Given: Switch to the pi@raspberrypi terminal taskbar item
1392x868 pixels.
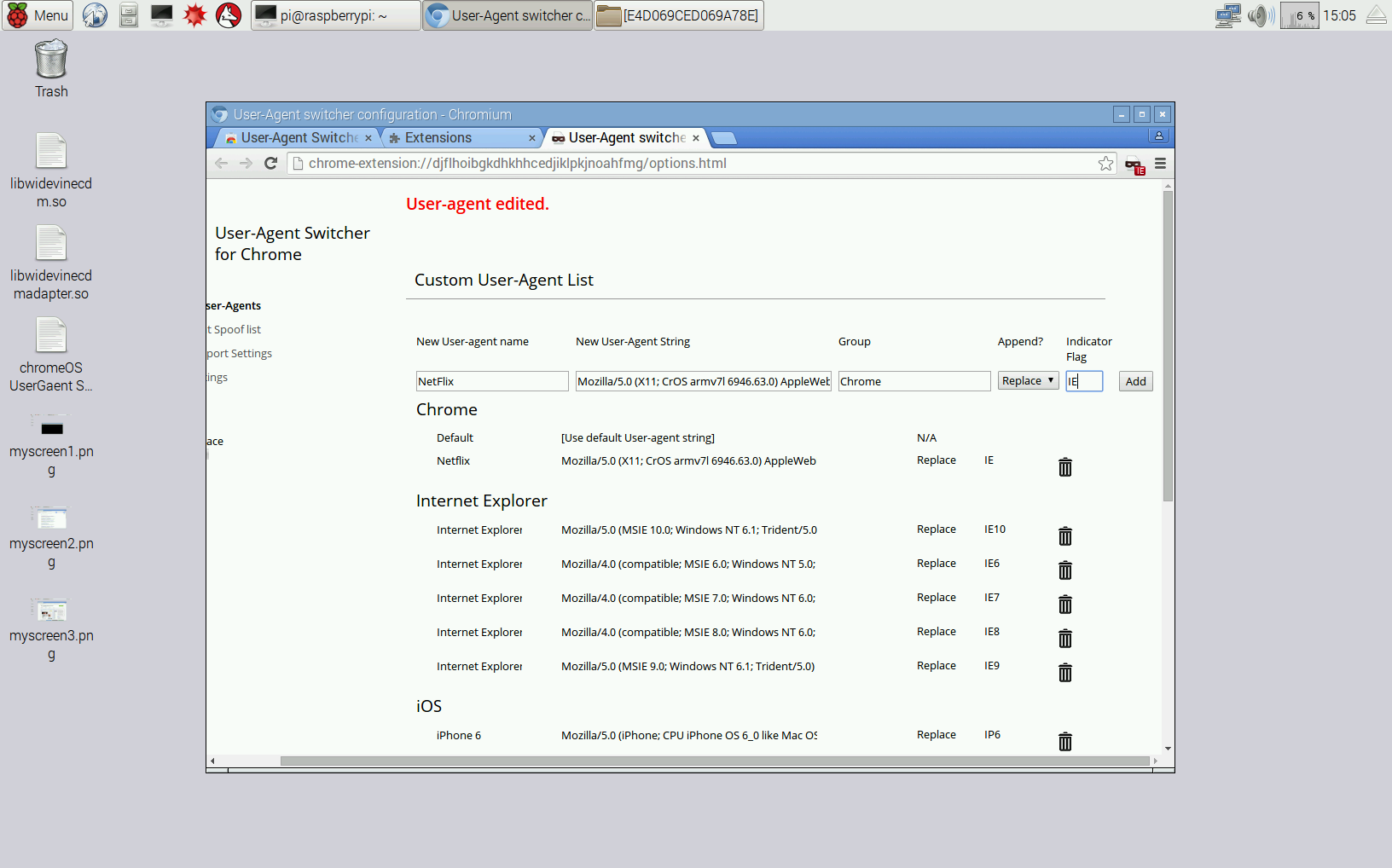Looking at the screenshot, I should 336,15.
